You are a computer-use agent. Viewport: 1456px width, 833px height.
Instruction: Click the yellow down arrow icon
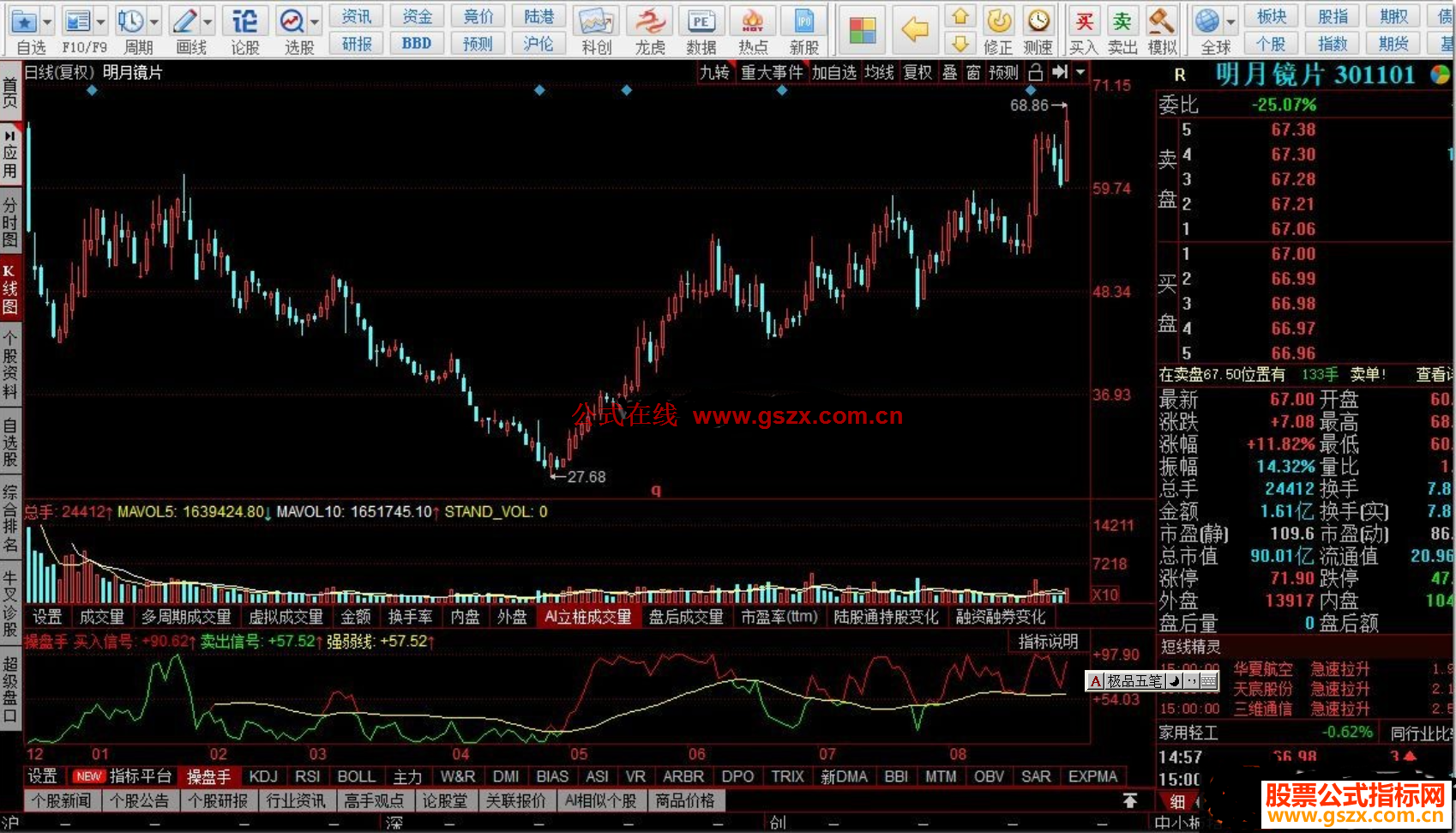[960, 43]
